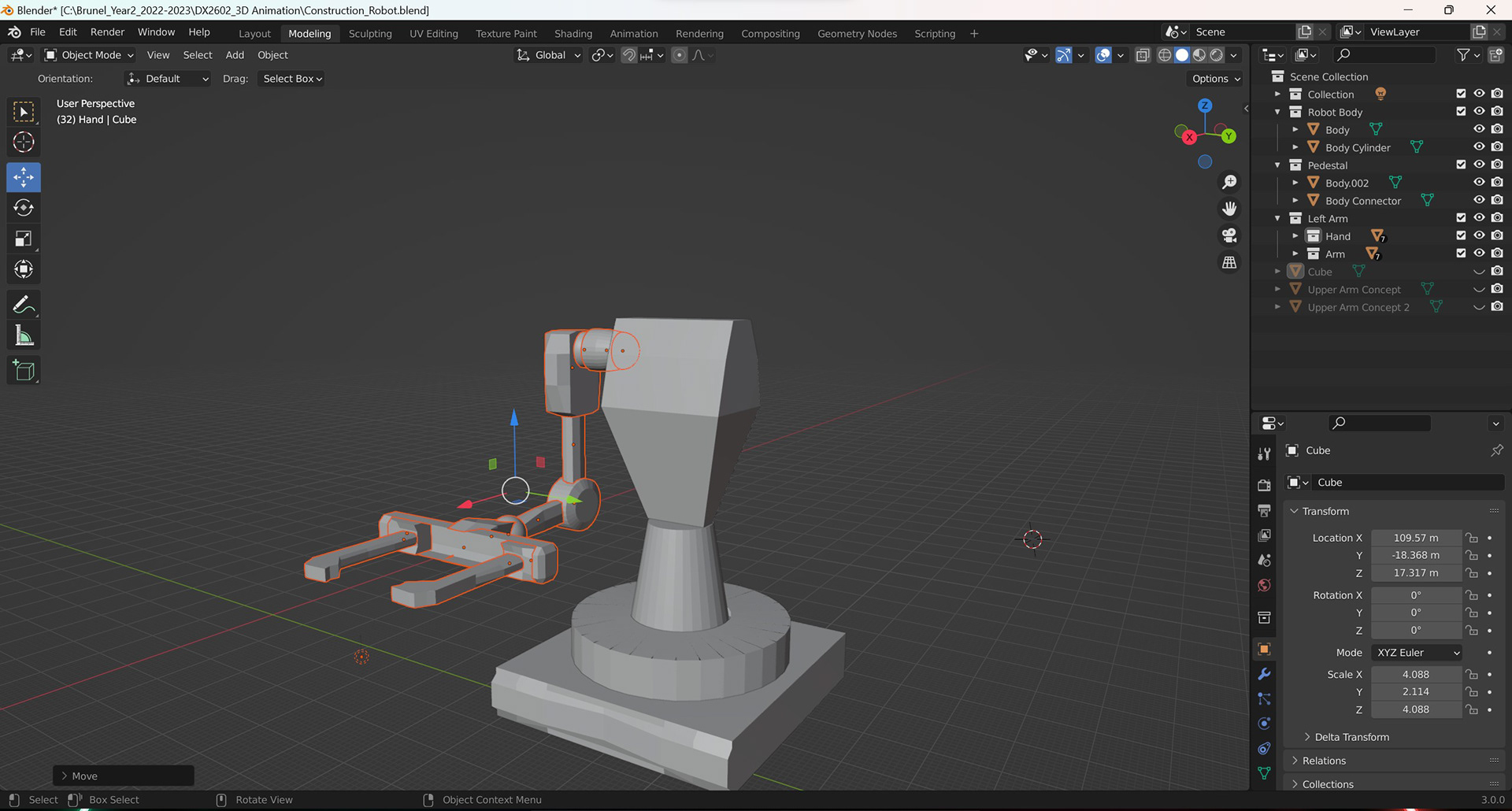Disable Upper Arm Concept in renders
Image resolution: width=1512 pixels, height=811 pixels.
pos(1497,289)
